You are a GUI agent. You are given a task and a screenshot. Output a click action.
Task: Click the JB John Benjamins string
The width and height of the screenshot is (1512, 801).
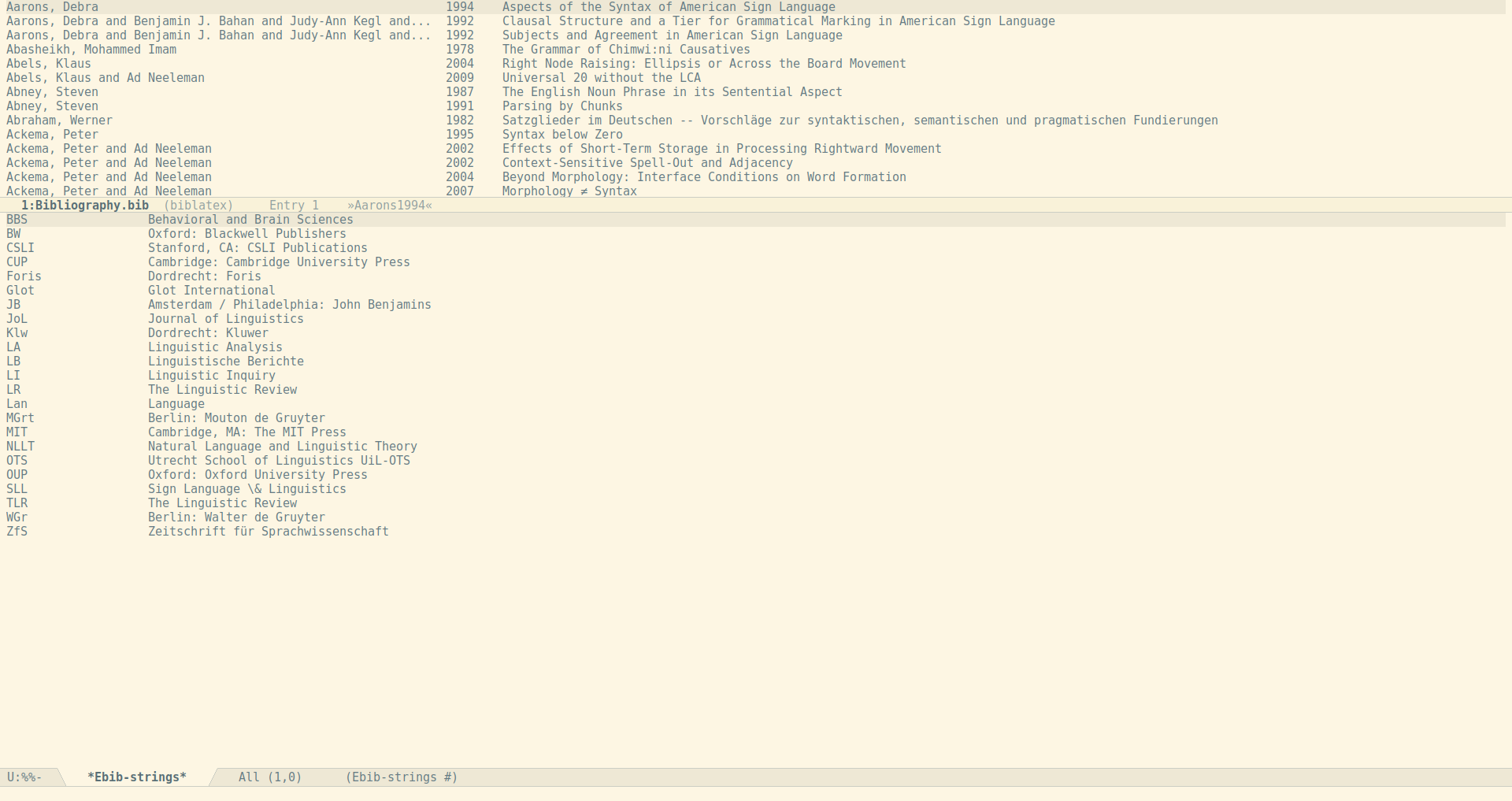289,305
